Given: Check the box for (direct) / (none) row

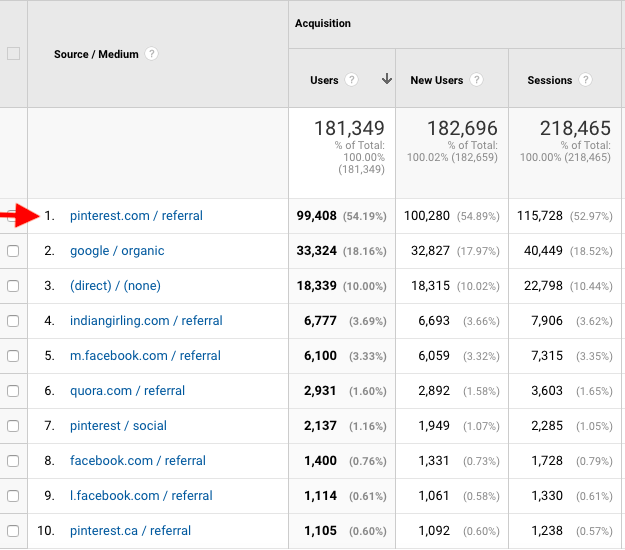Looking at the screenshot, I should (13, 286).
